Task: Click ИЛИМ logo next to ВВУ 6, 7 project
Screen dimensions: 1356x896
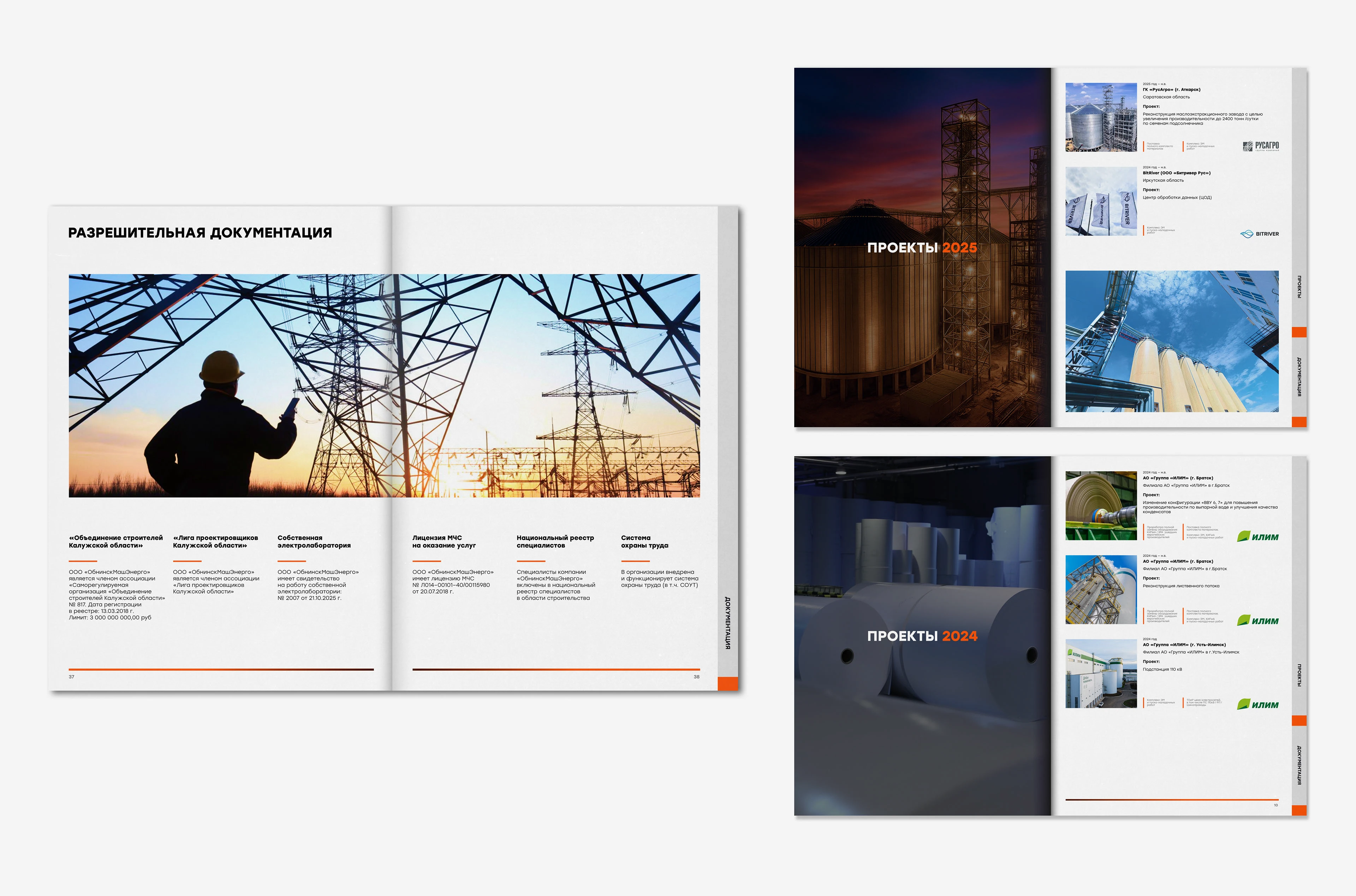Action: pos(1258,536)
